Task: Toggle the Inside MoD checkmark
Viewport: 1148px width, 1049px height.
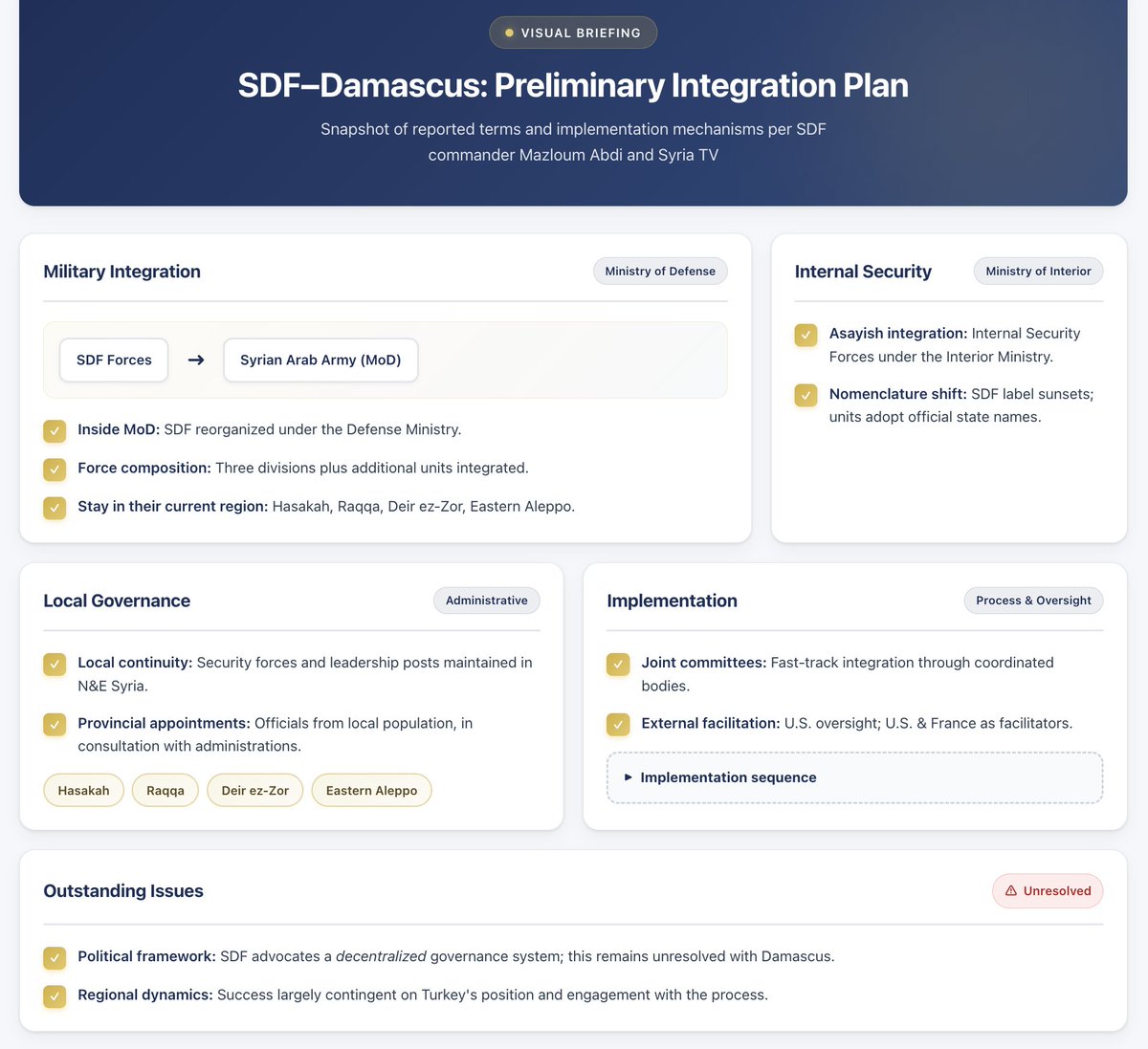Action: click(x=55, y=431)
